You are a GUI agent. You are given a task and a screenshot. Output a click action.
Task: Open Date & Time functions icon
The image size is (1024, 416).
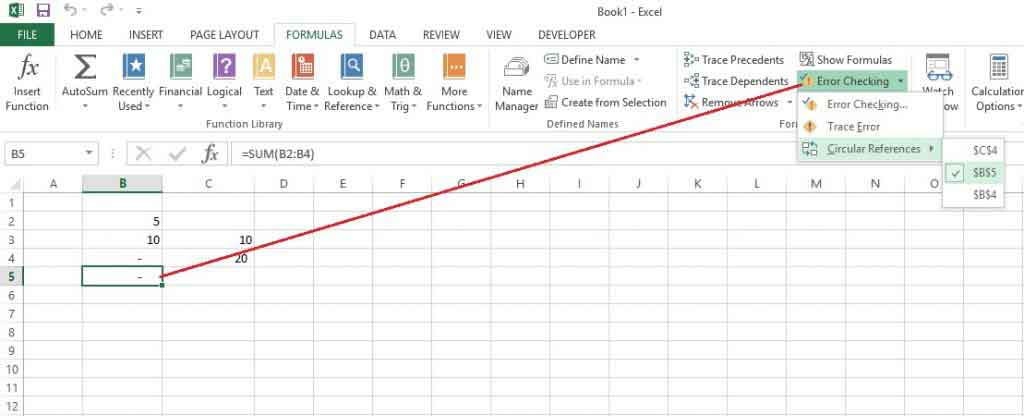302,67
